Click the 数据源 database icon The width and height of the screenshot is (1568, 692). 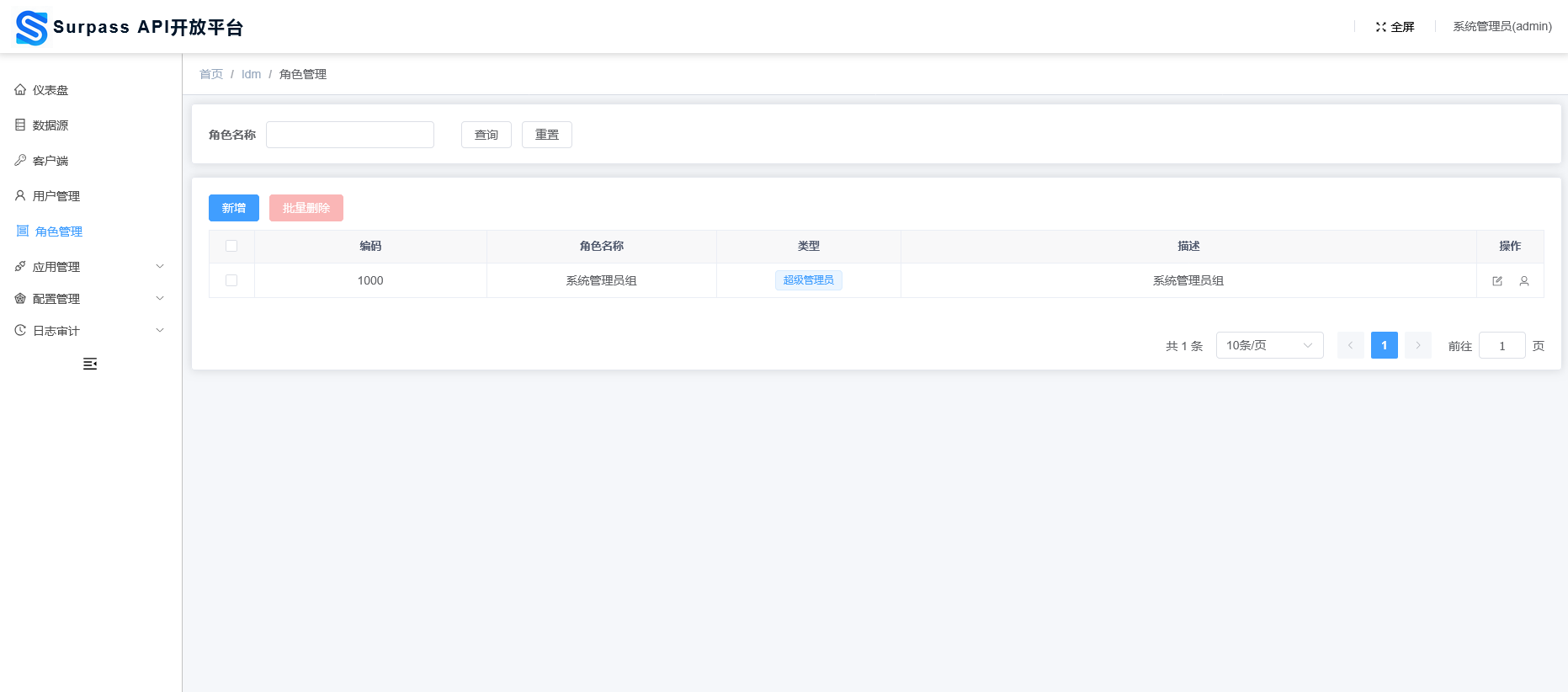click(x=20, y=125)
